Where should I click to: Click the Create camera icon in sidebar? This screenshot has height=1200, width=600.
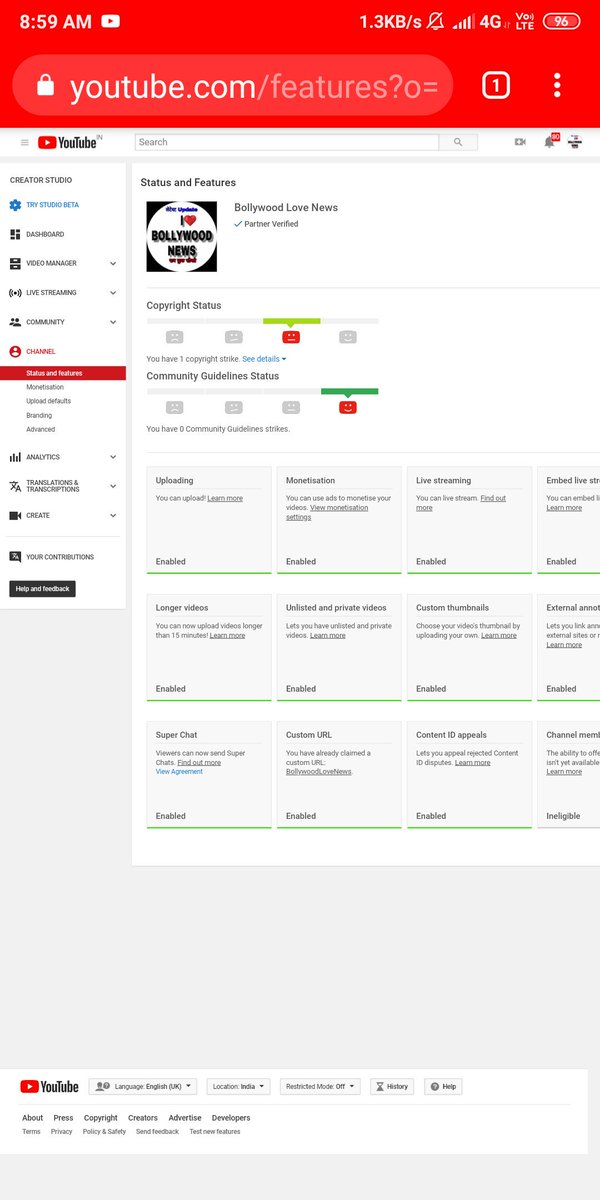point(15,516)
